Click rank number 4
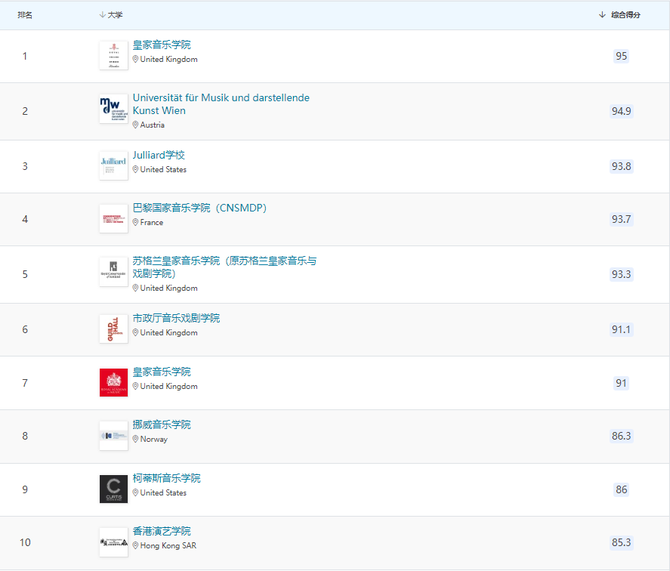The image size is (670, 571). coord(25,219)
